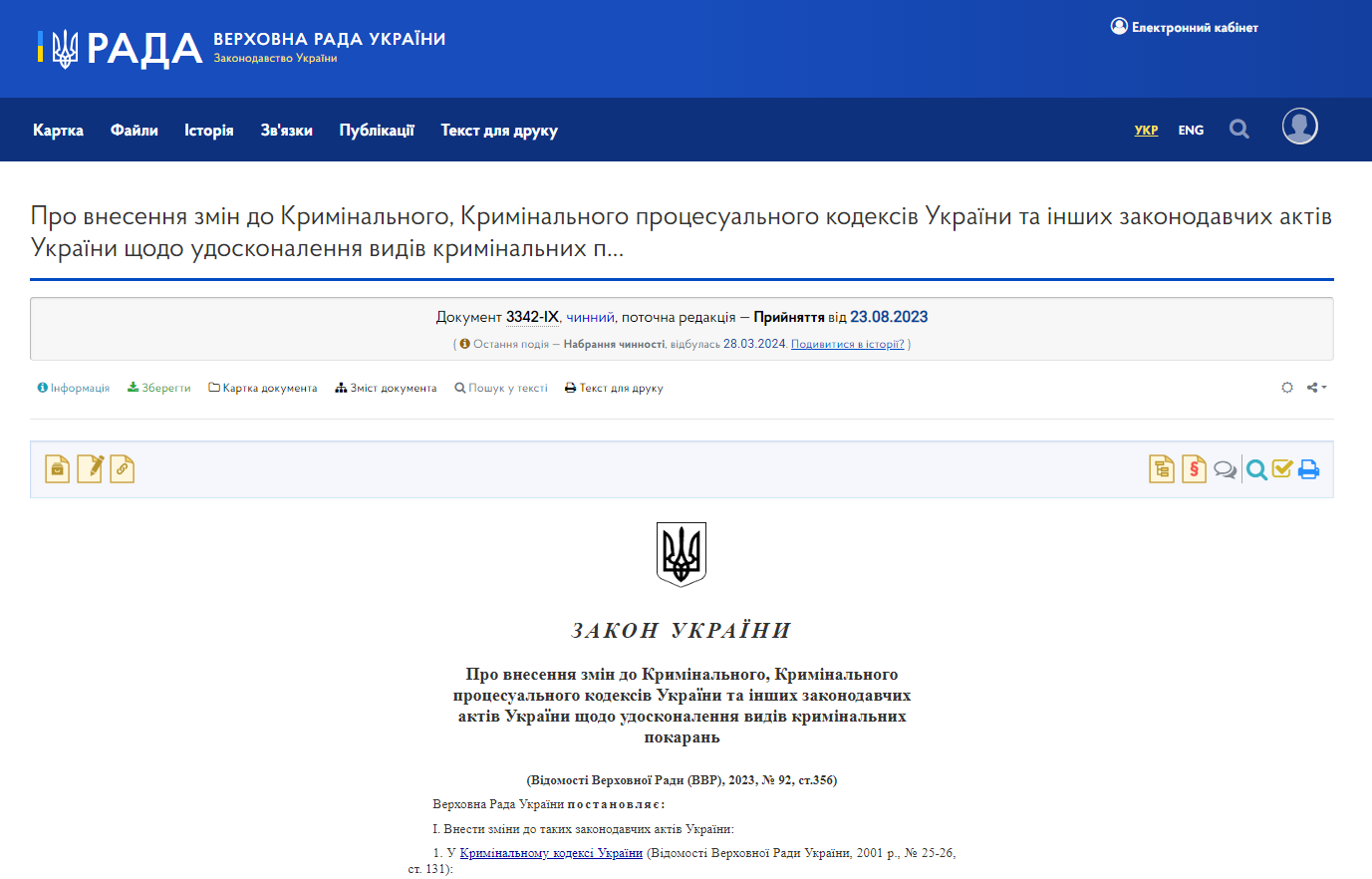The height and width of the screenshot is (879, 1372).
Task: Click Законодавство України subtitle link
Action: point(275,58)
